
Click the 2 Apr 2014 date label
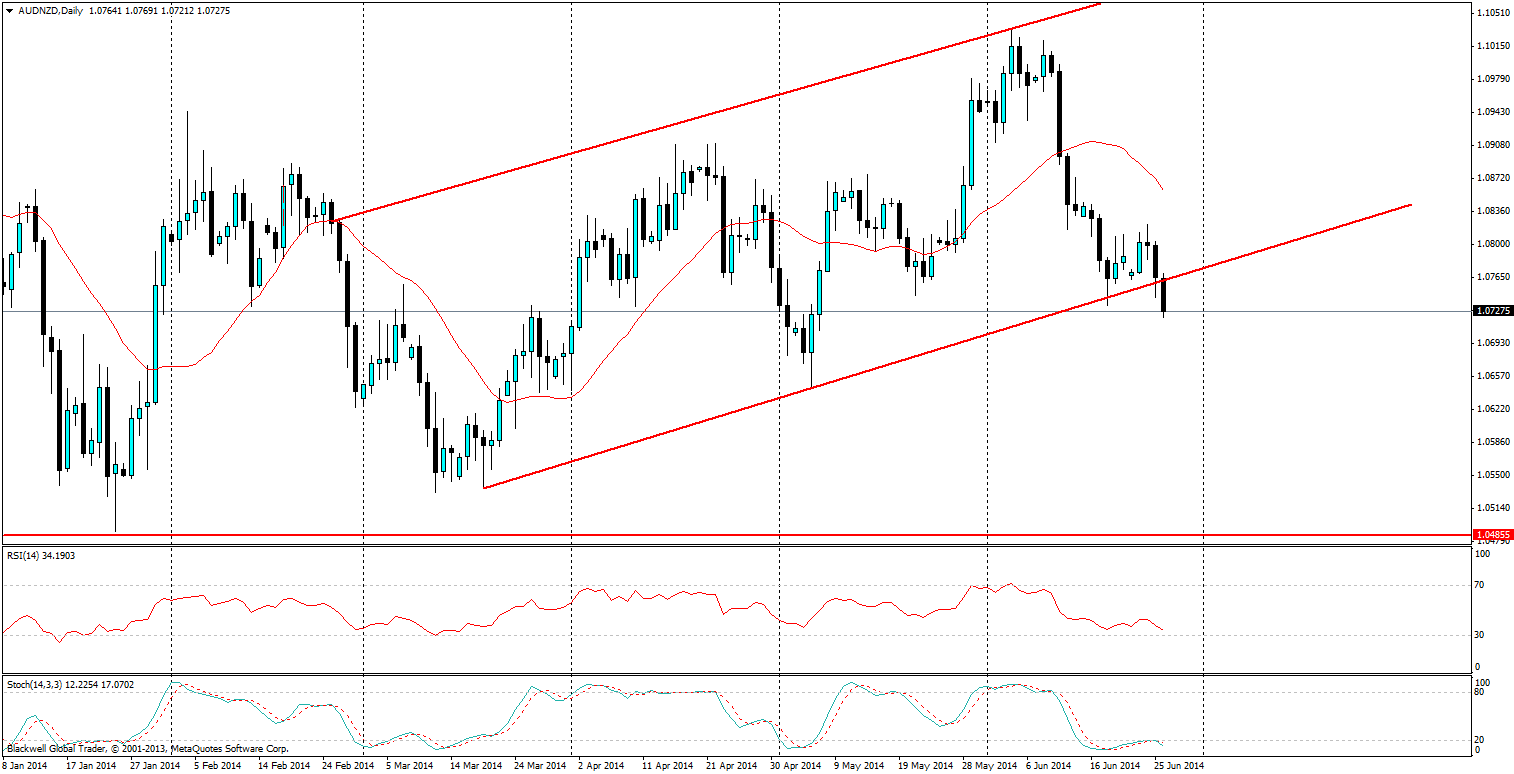point(601,766)
